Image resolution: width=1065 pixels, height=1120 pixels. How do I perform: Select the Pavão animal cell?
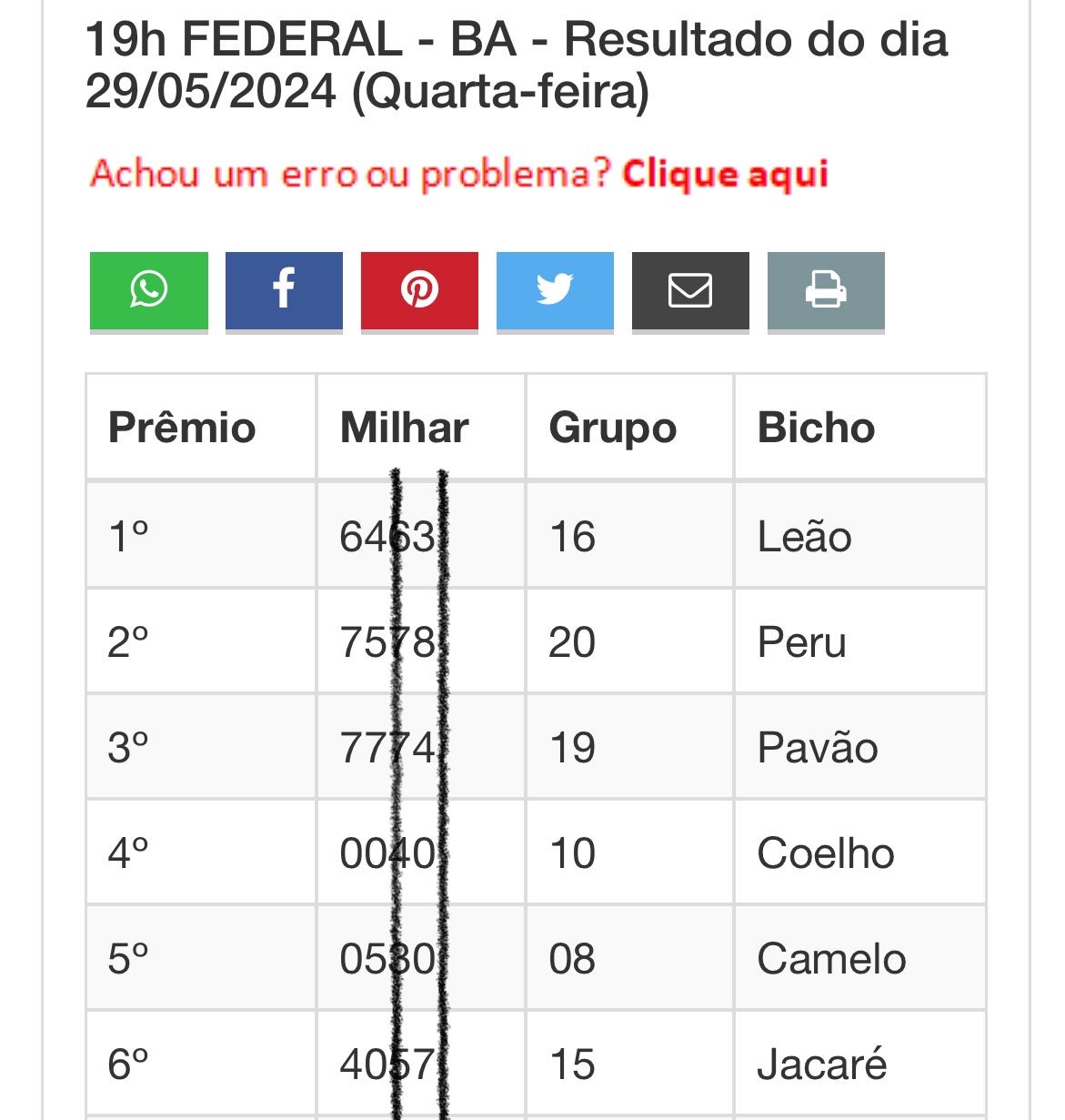point(818,748)
